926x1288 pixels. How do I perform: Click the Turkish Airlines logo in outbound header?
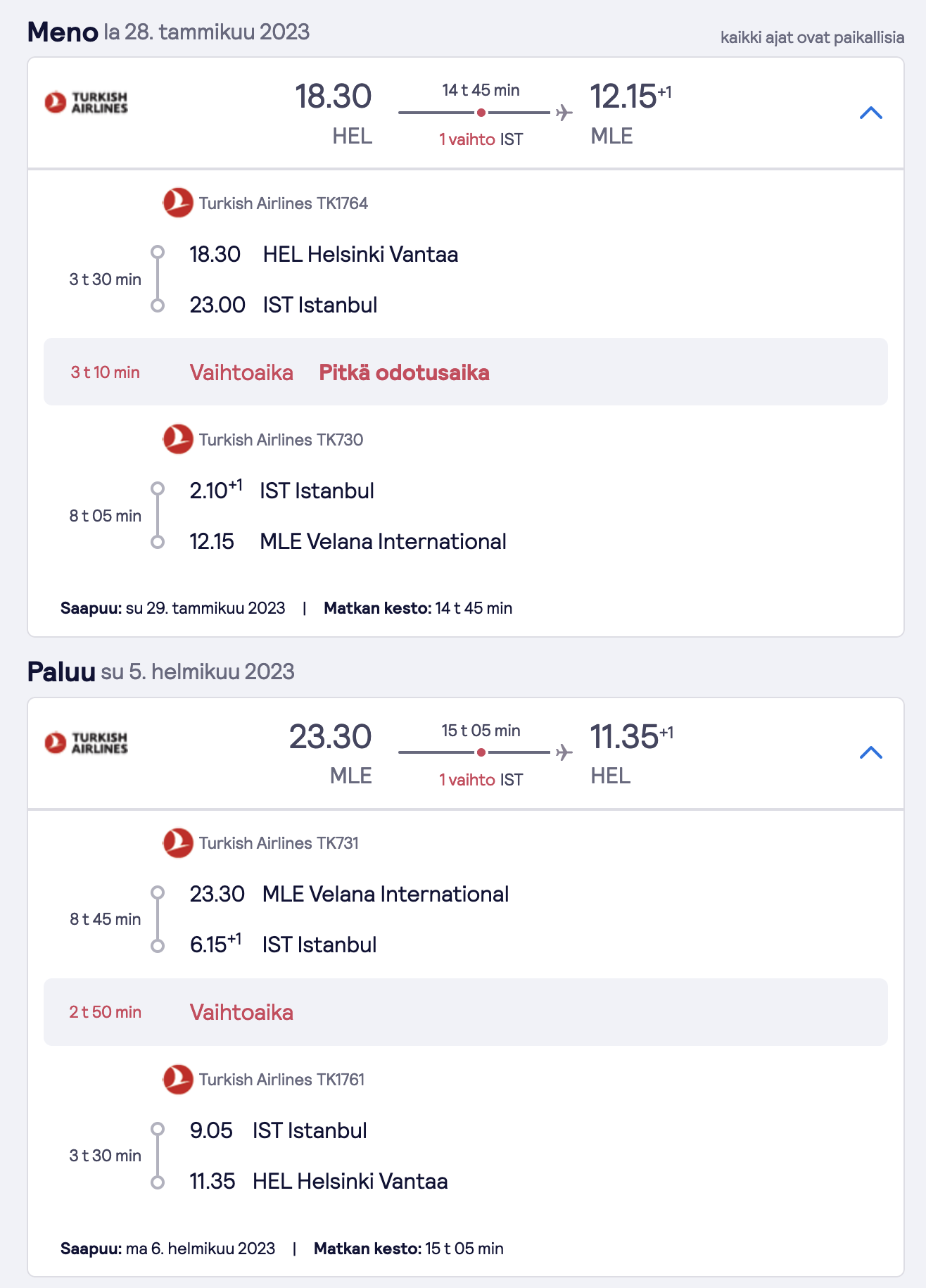(86, 103)
